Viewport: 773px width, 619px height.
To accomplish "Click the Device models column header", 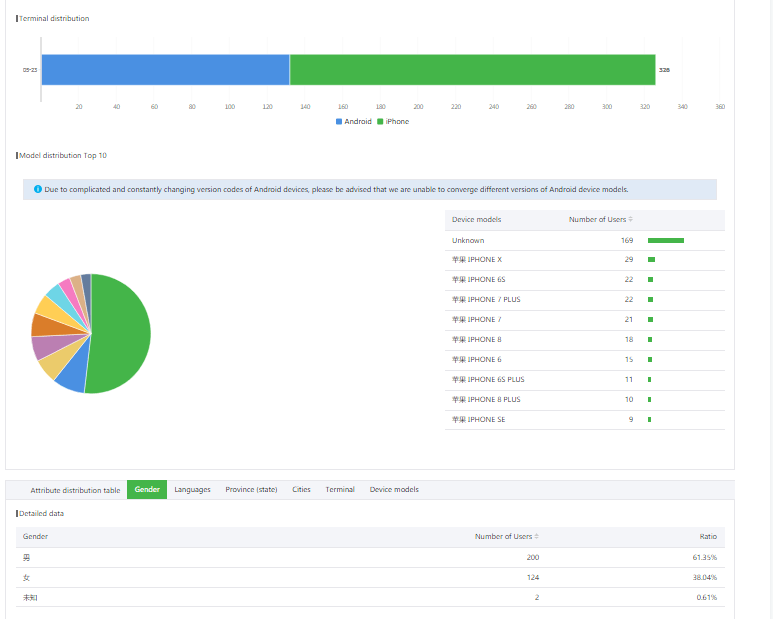I will [x=477, y=220].
